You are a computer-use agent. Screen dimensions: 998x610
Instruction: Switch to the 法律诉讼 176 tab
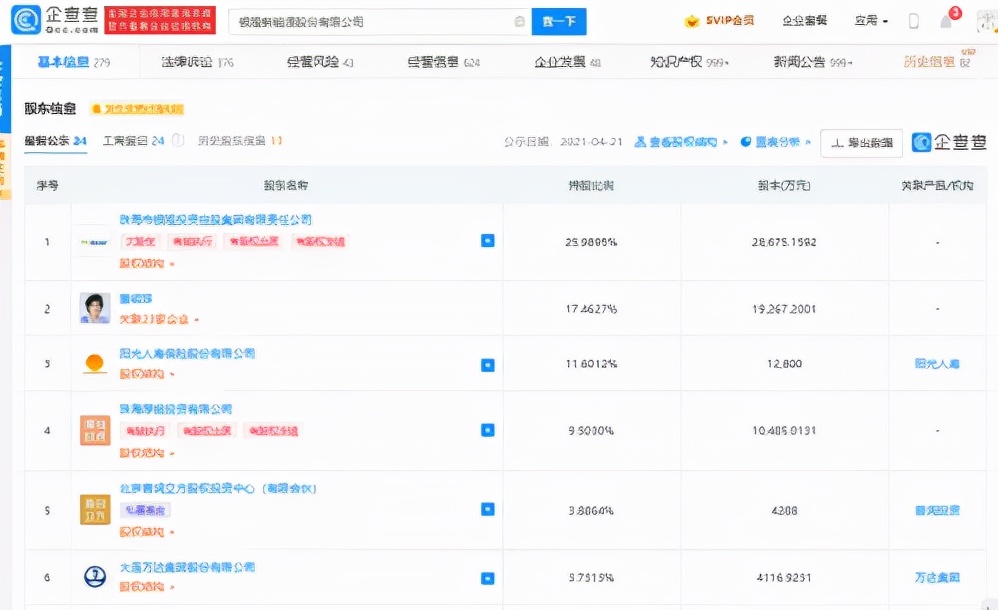click(197, 62)
